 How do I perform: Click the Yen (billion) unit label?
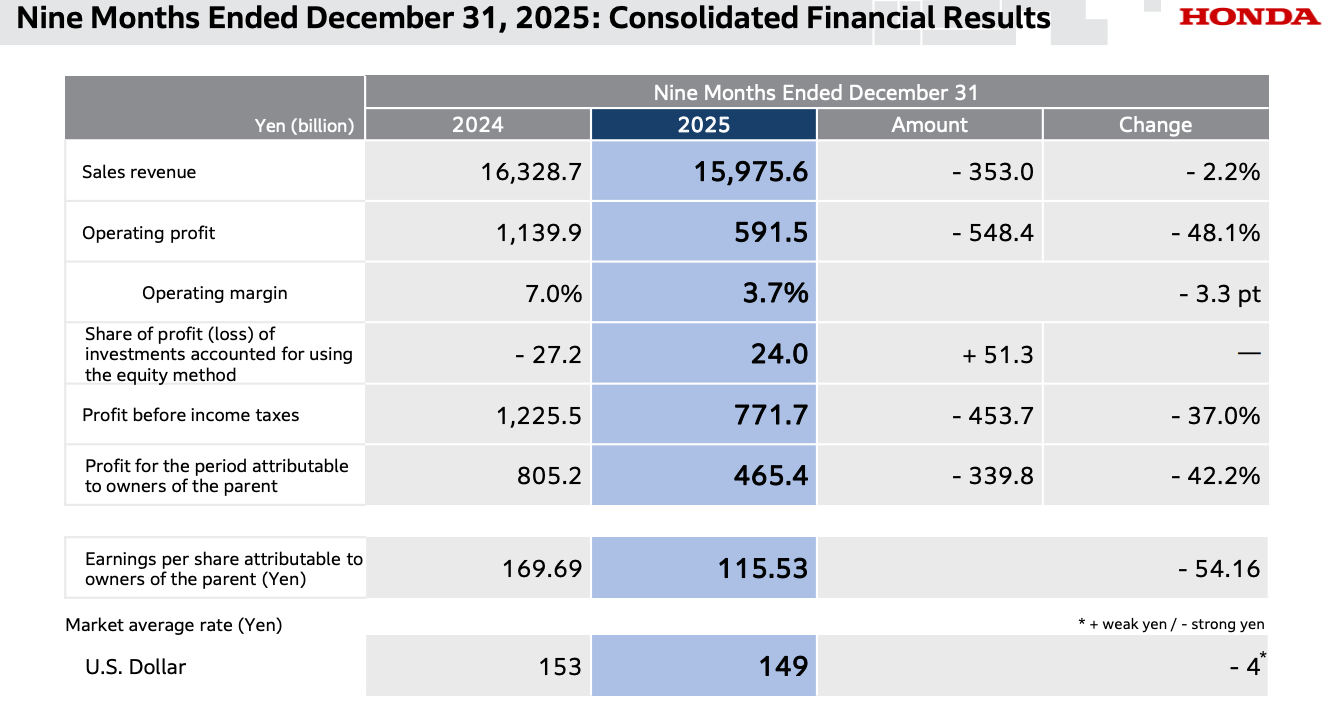click(x=305, y=126)
